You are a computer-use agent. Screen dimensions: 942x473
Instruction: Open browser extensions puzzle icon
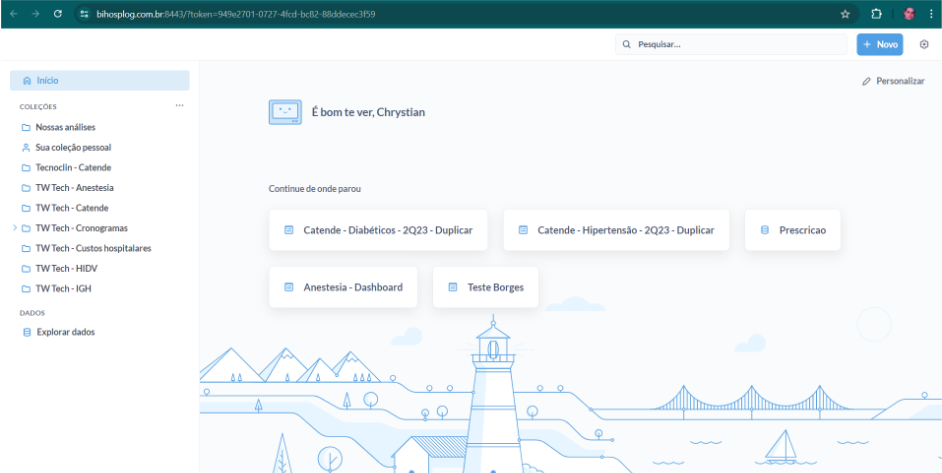point(877,14)
